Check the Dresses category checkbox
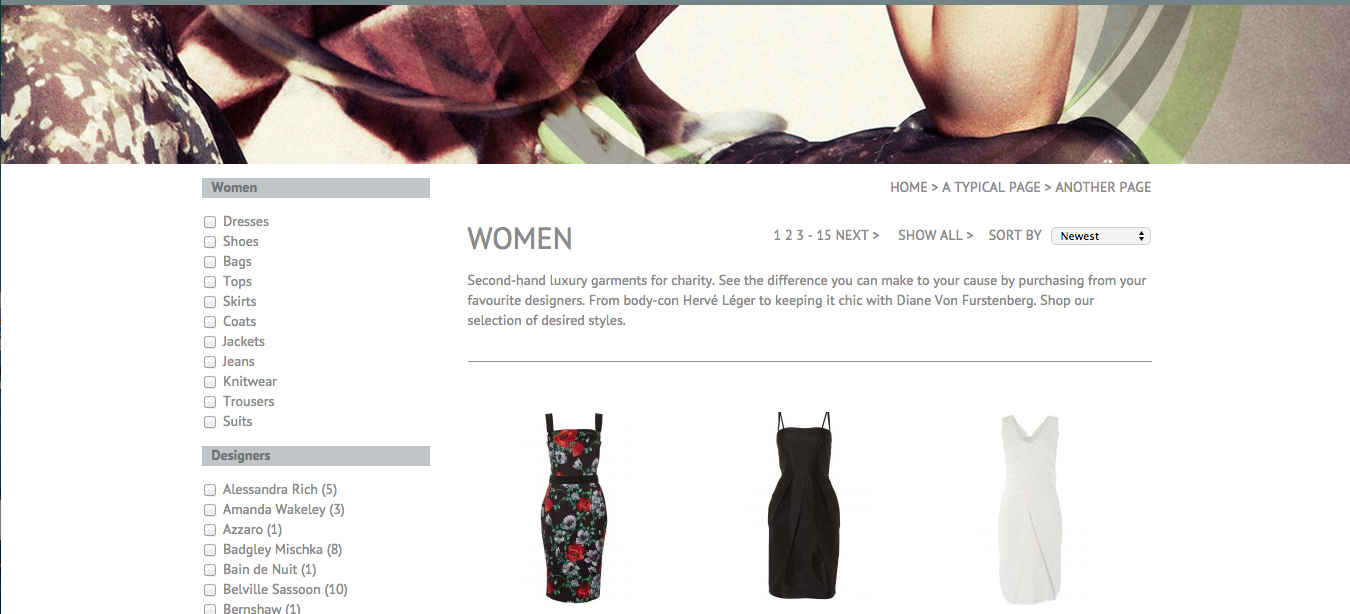 pyautogui.click(x=210, y=222)
